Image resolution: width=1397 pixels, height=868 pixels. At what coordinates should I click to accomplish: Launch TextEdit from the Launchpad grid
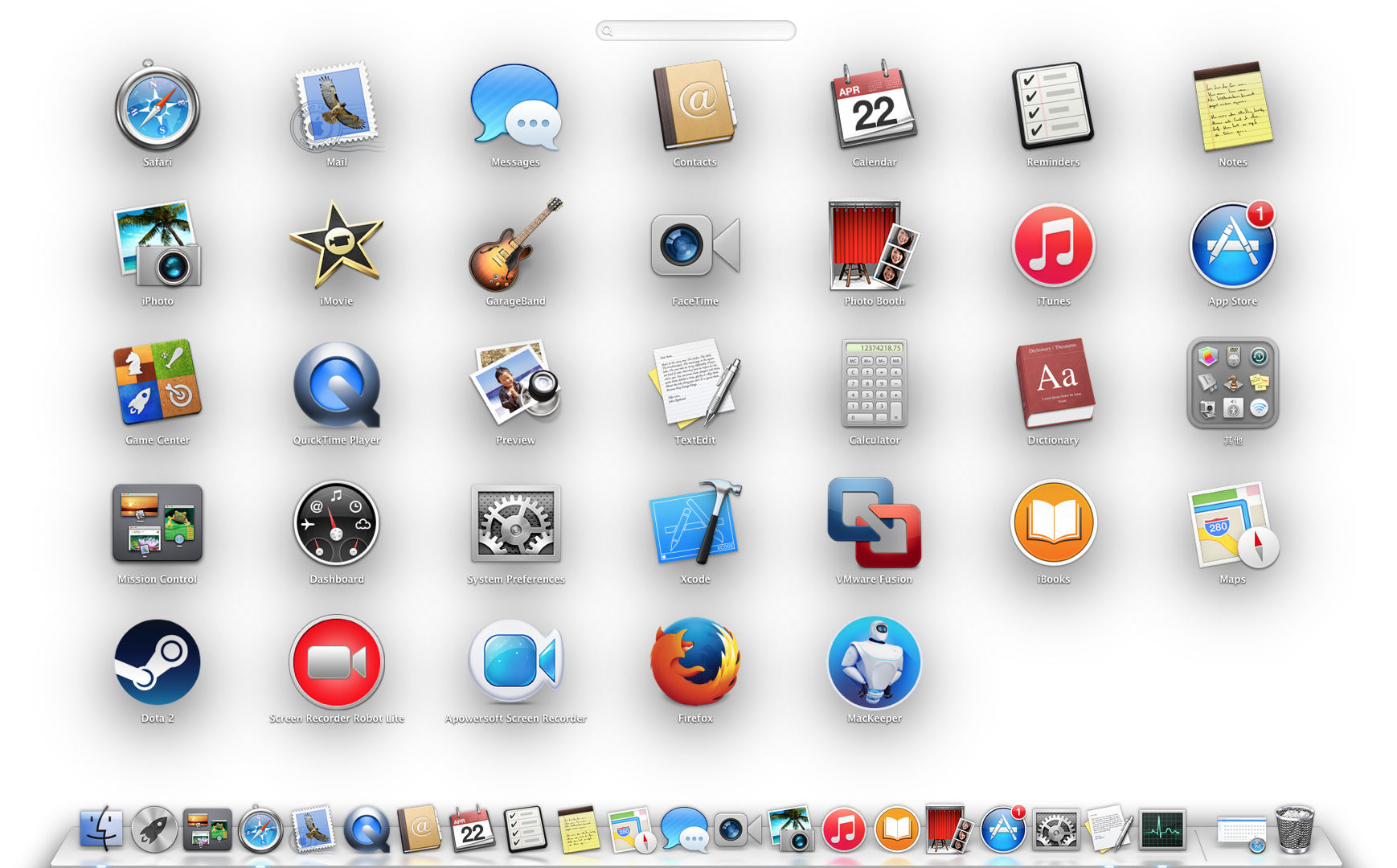695,383
